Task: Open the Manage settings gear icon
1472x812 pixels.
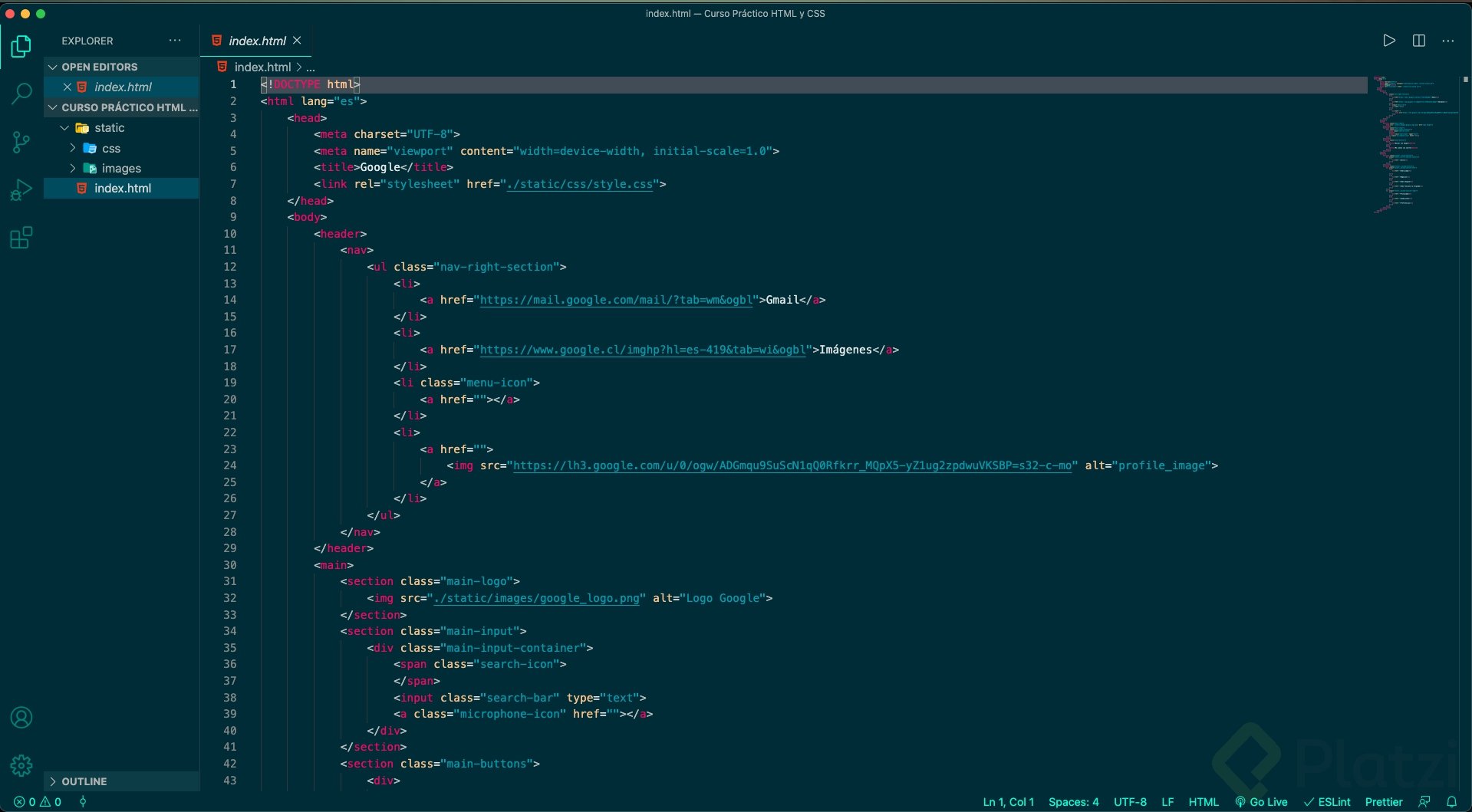Action: pyautogui.click(x=21, y=765)
